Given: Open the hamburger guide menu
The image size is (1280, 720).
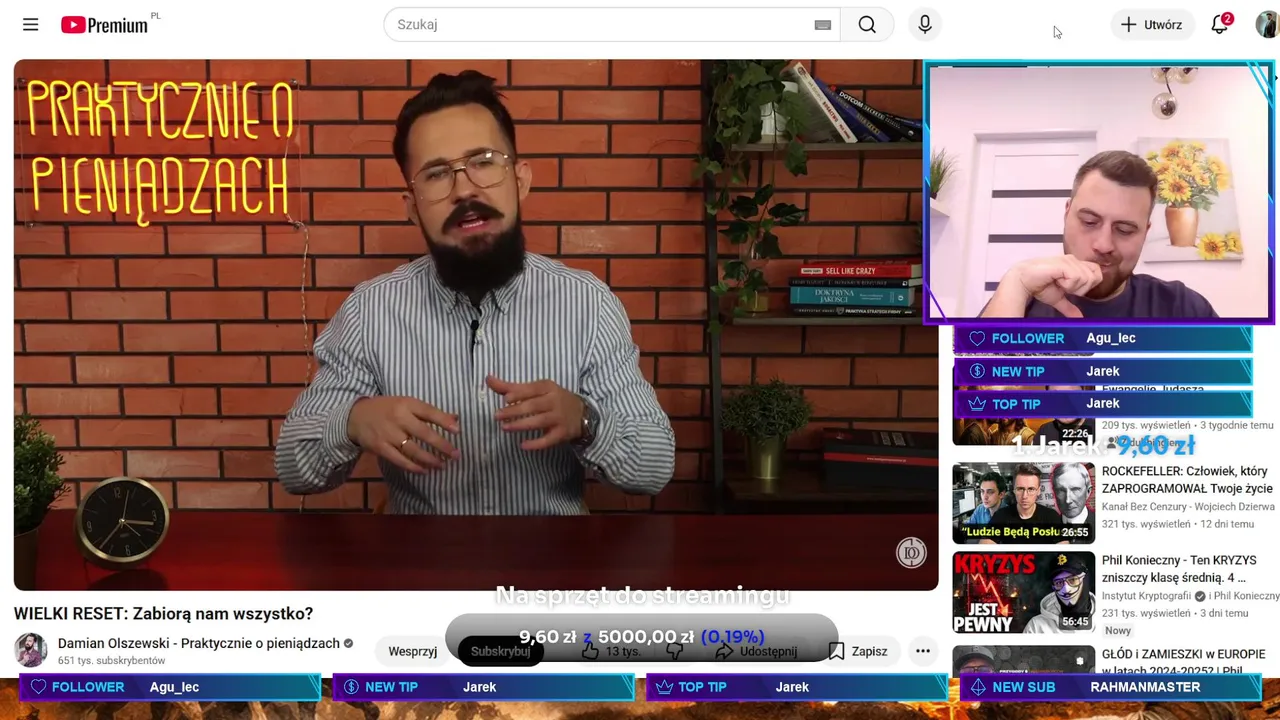Looking at the screenshot, I should [x=31, y=25].
